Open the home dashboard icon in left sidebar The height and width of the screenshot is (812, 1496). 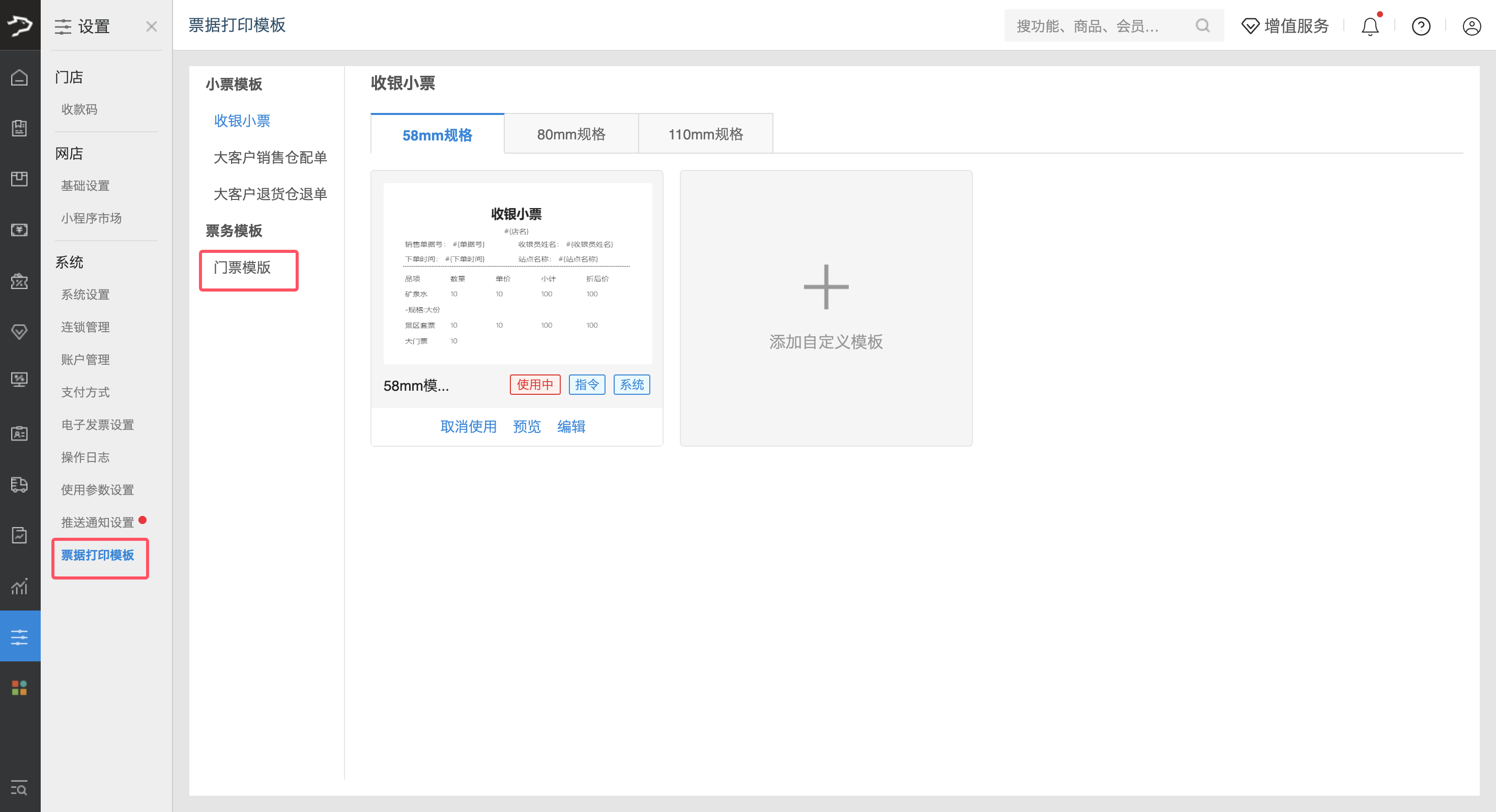point(20,77)
